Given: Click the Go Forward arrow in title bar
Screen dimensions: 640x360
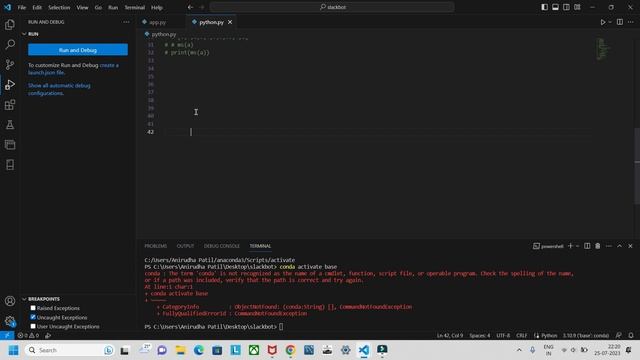Looking at the screenshot, I should (202, 7).
